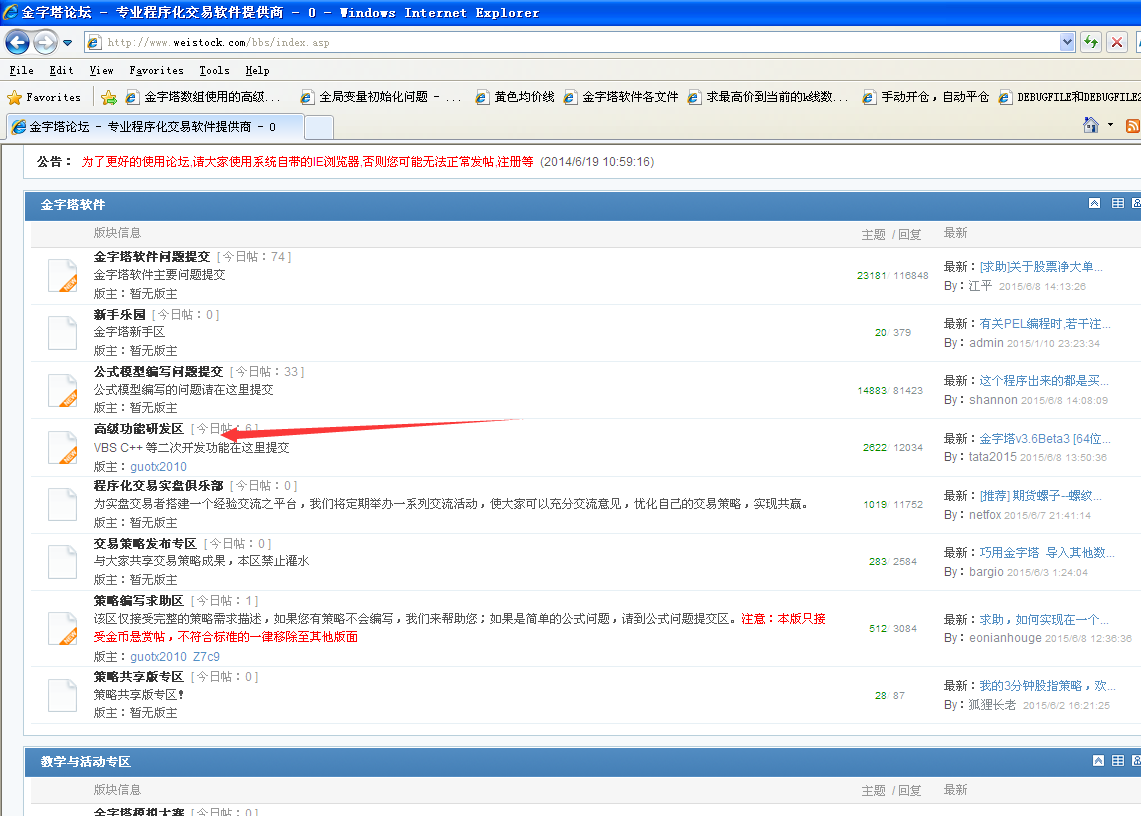Click the Home icon in command bar
Viewport: 1141px width, 816px height.
1090,125
